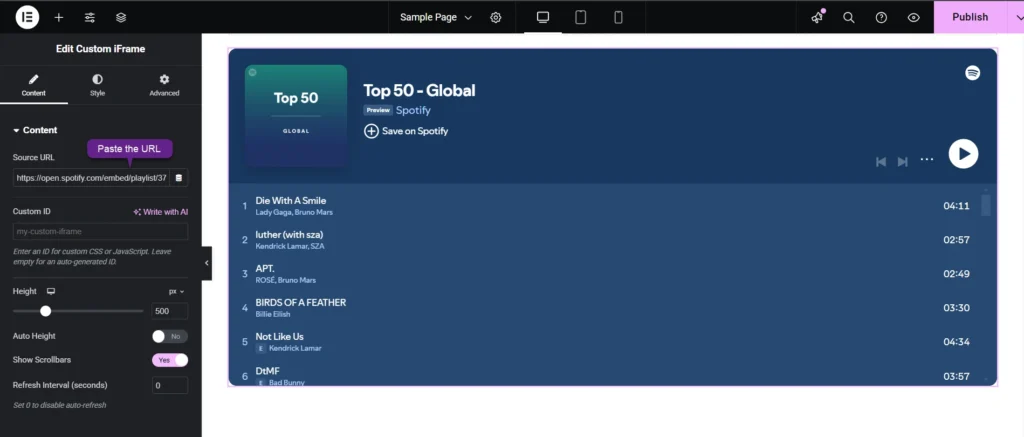Image resolution: width=1024 pixels, height=437 pixels.
Task: Switch to the Advanced tab
Action: (x=164, y=85)
